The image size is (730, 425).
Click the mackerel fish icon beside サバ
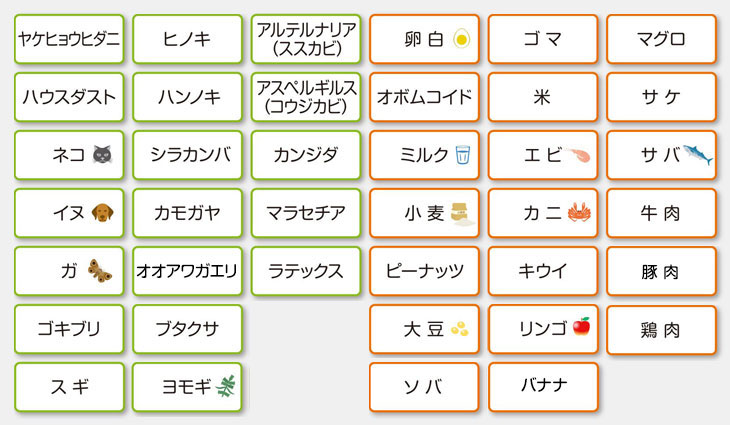[x=698, y=154]
